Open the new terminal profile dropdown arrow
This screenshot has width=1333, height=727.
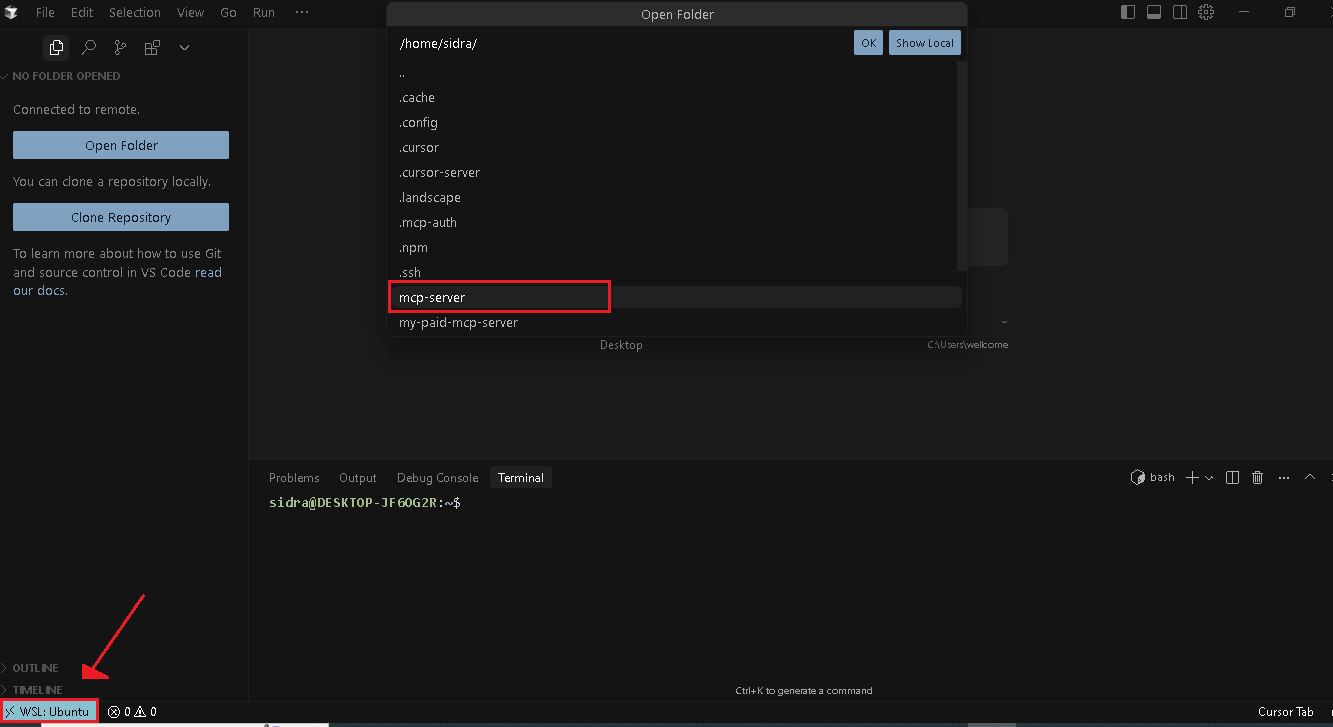1209,478
